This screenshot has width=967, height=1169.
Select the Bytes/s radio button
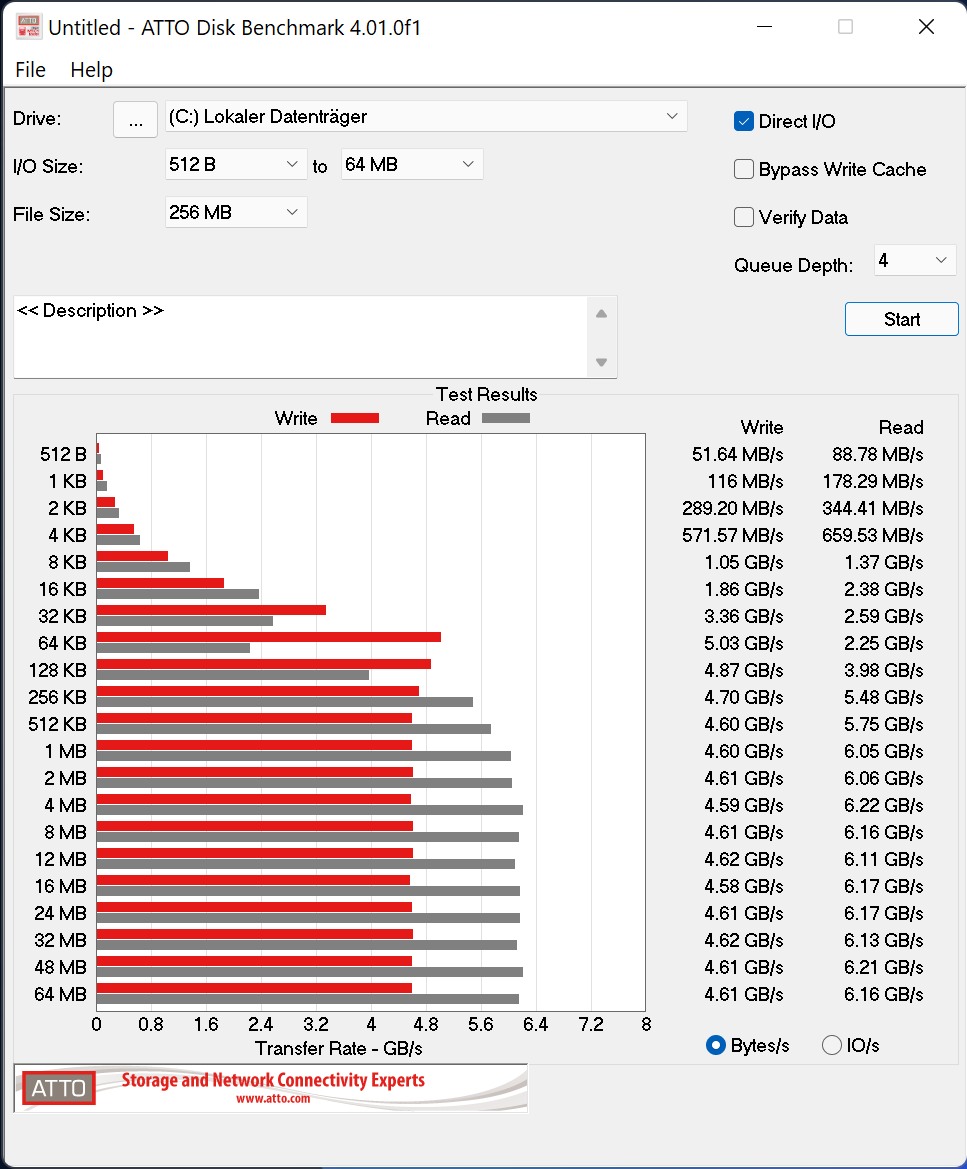pos(716,1045)
